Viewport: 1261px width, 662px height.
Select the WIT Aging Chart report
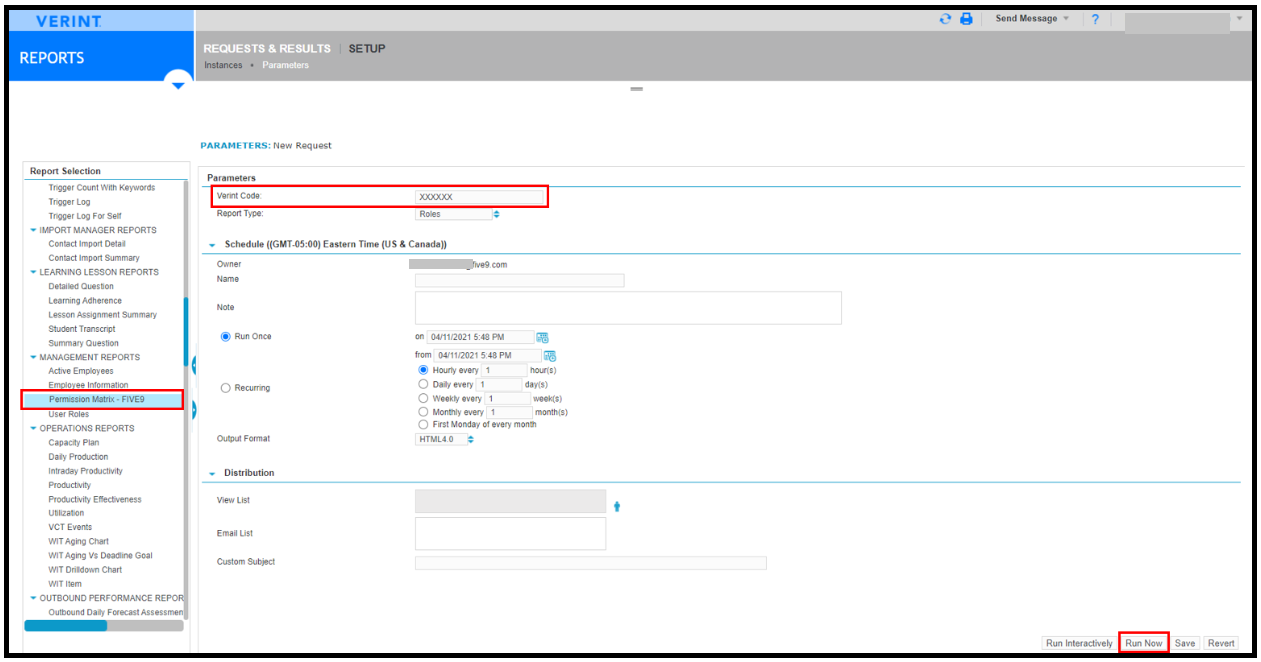pyautogui.click(x=78, y=542)
